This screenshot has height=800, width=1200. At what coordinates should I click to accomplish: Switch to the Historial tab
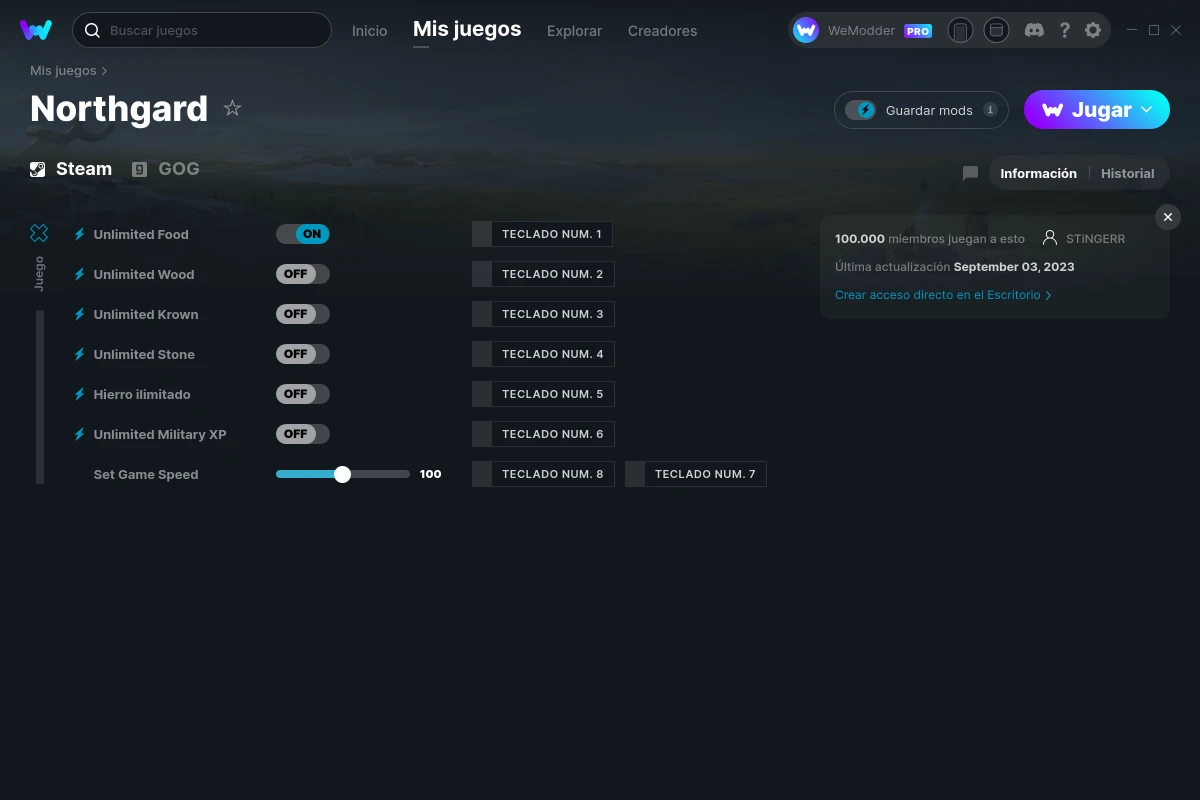point(1127,173)
